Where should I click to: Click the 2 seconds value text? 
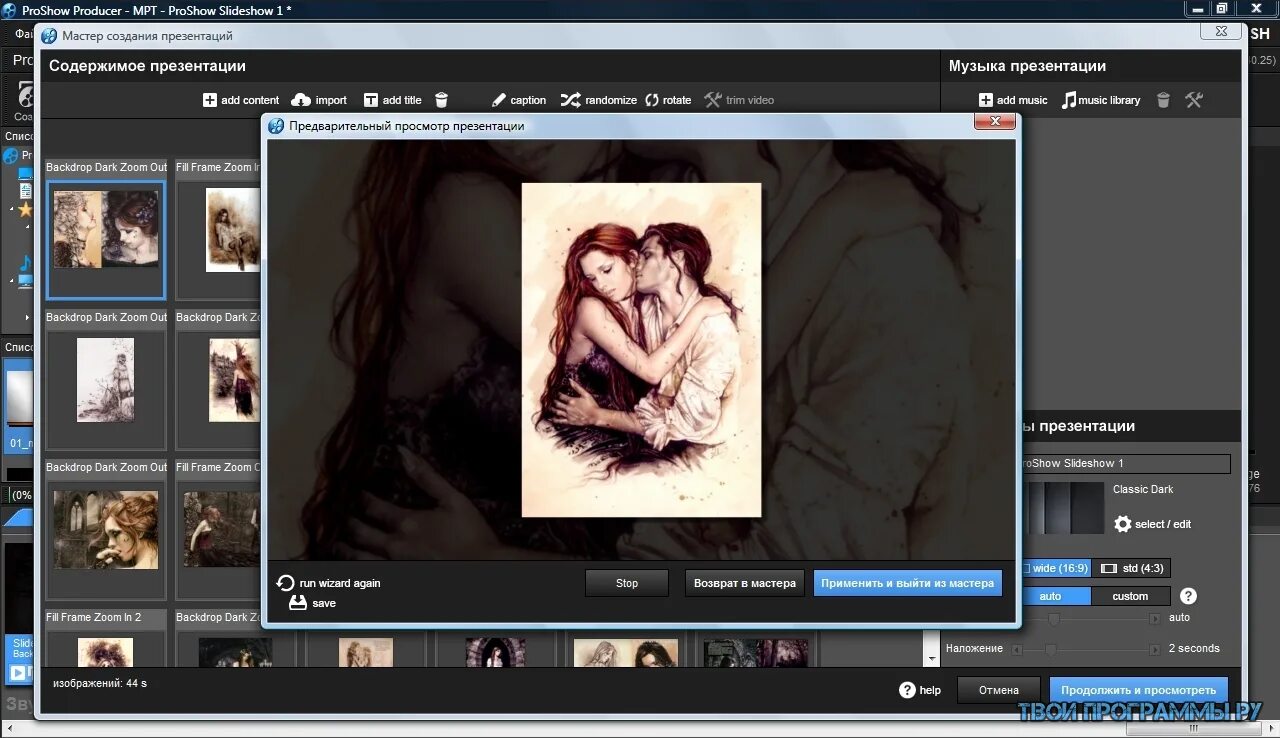click(x=1194, y=648)
